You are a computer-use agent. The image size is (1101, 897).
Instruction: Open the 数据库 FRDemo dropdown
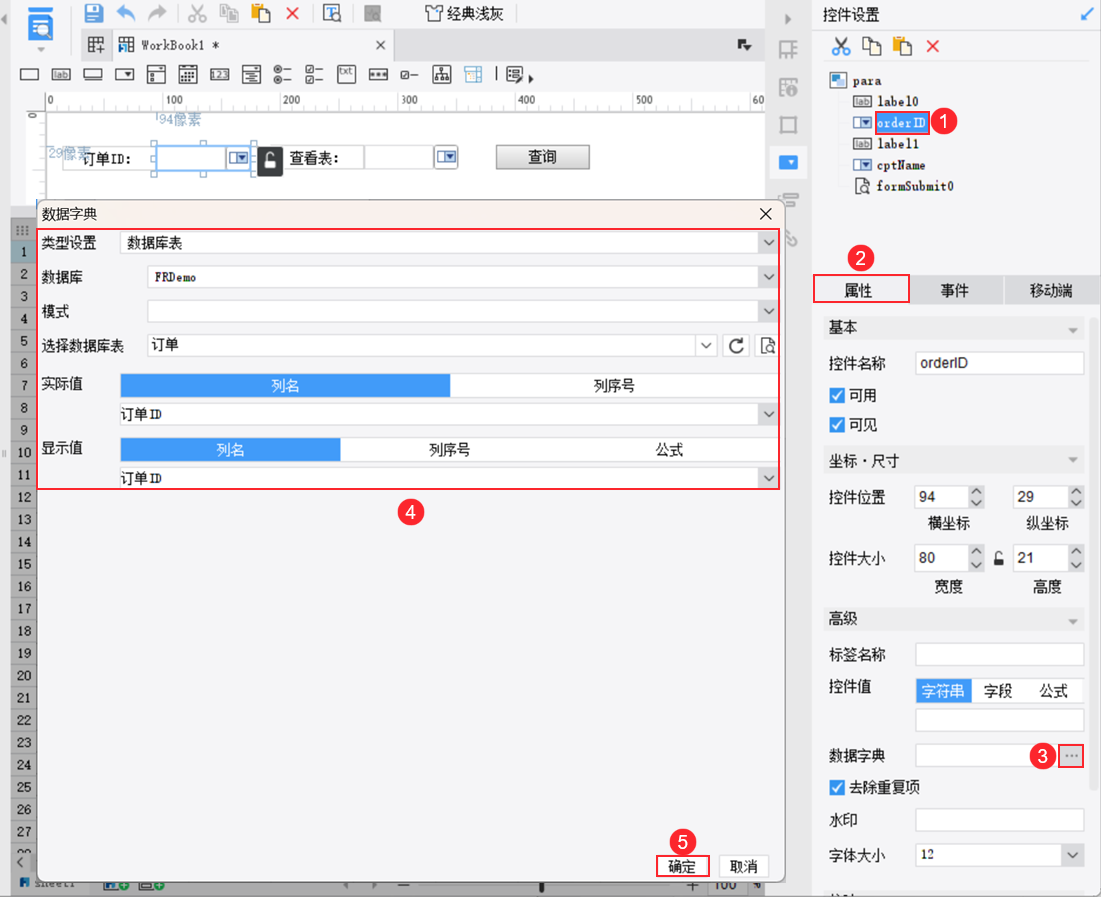coord(769,277)
